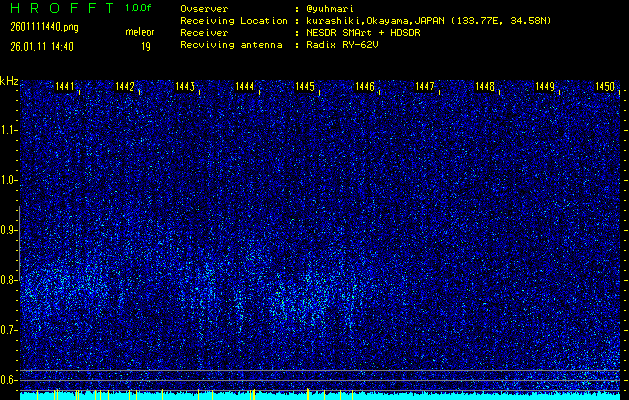The height and width of the screenshot is (400, 629).
Task: Select the 1.1 frequency axis label
Action: (9, 130)
